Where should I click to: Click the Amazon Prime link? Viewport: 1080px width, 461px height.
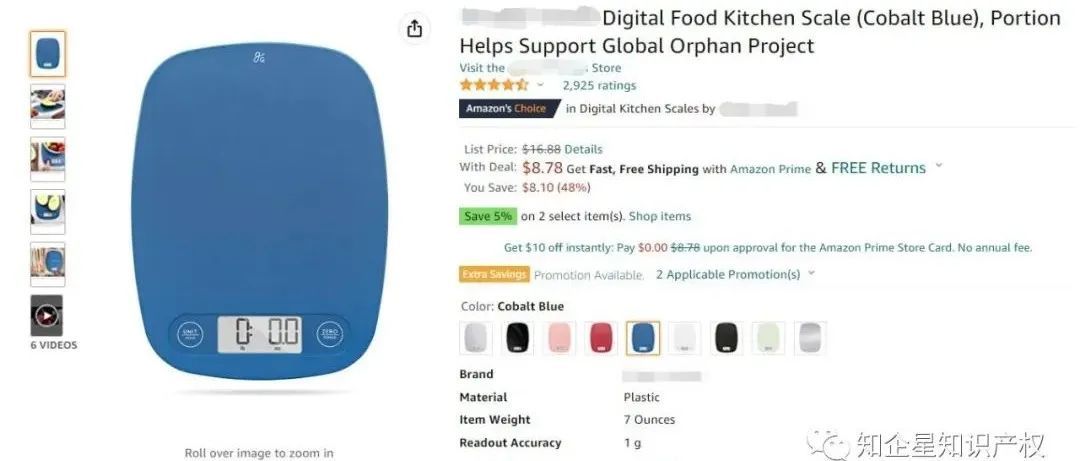click(770, 169)
